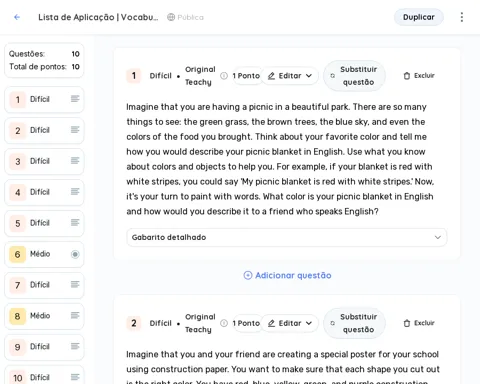Select question 5 Difícil in the sidebar

[x=44, y=223]
